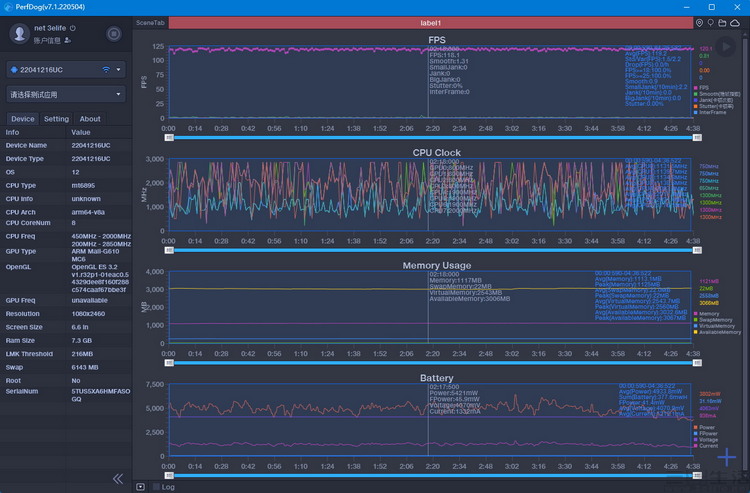Click the CPU Clock chart title
Viewport: 750px width, 493px height.
437,153
